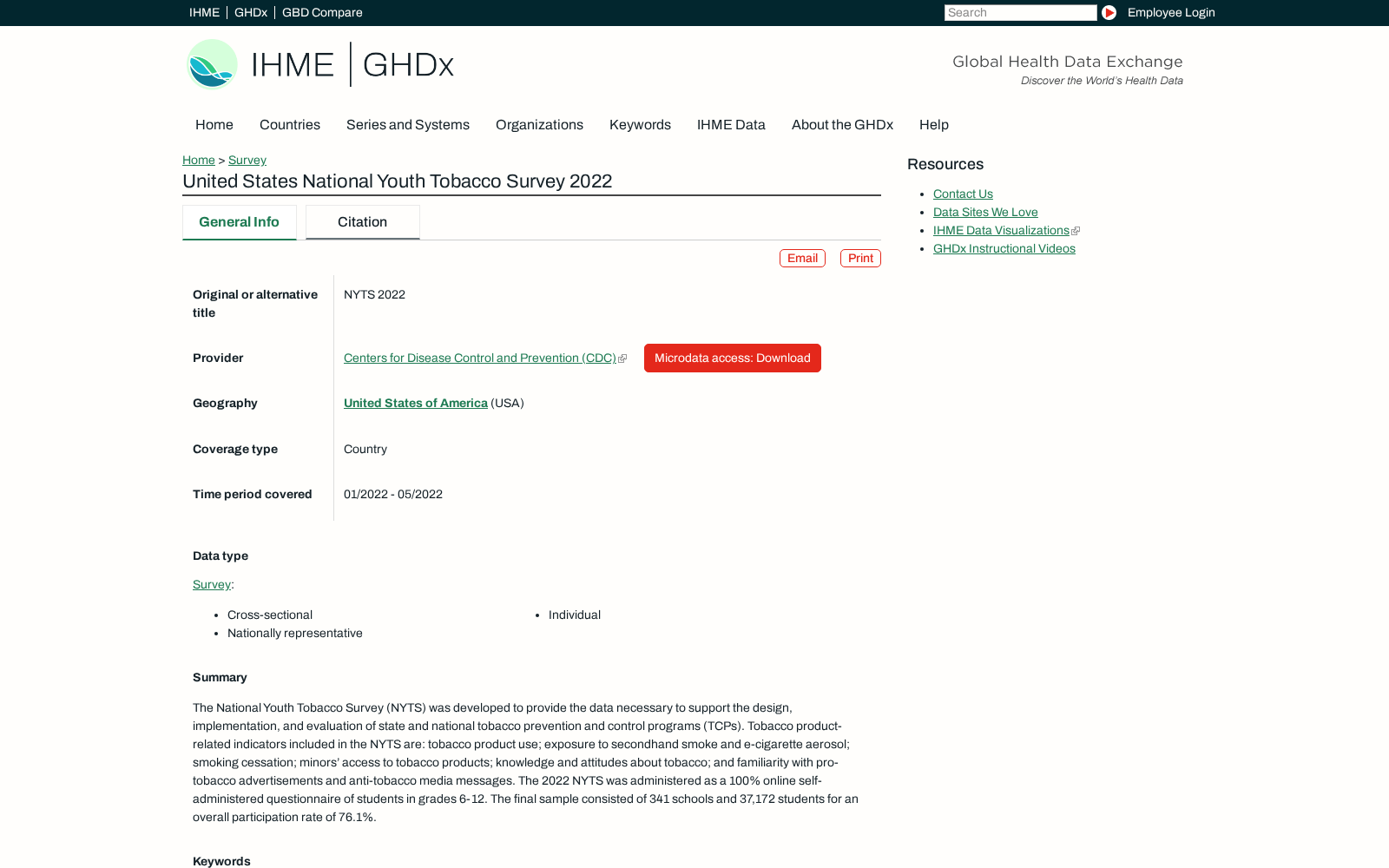
Task: Click the Print button
Action: [x=860, y=258]
